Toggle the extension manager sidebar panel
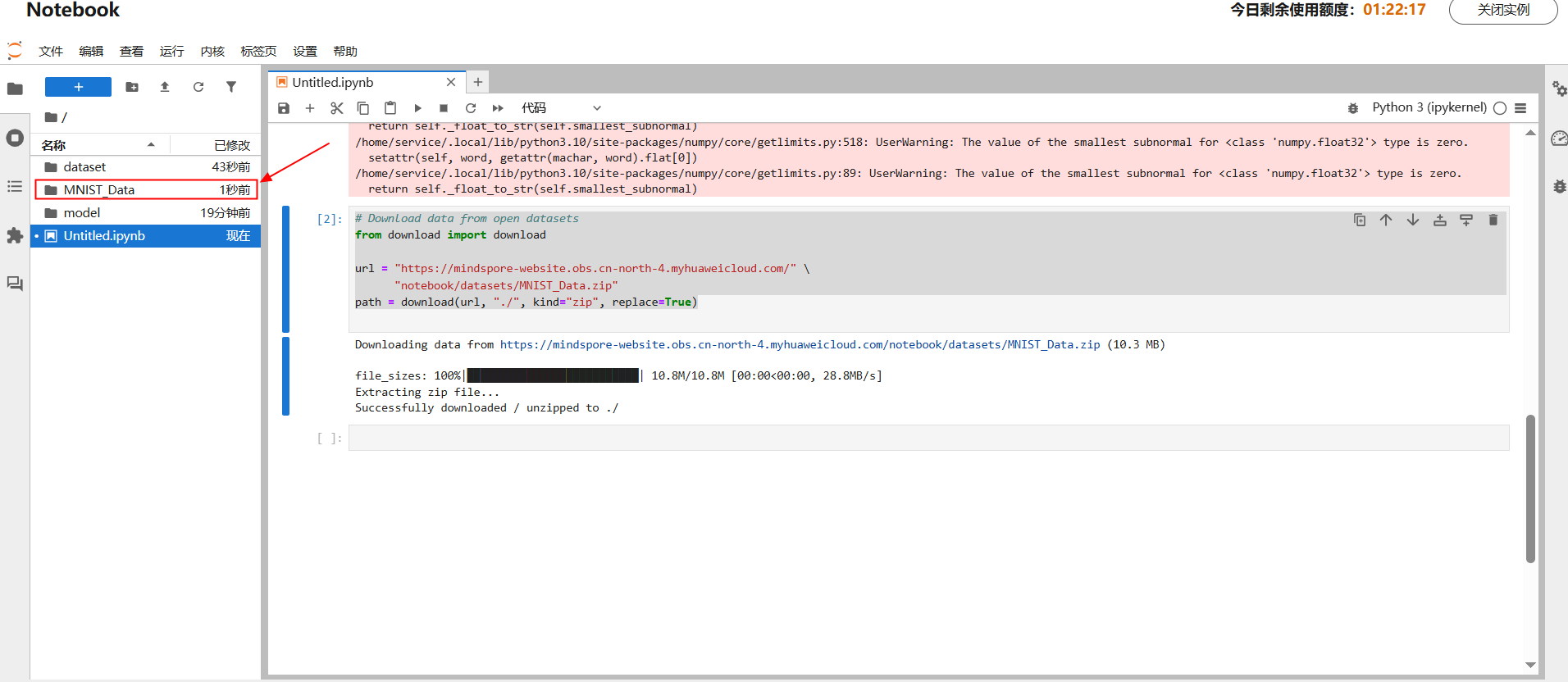 [x=15, y=236]
